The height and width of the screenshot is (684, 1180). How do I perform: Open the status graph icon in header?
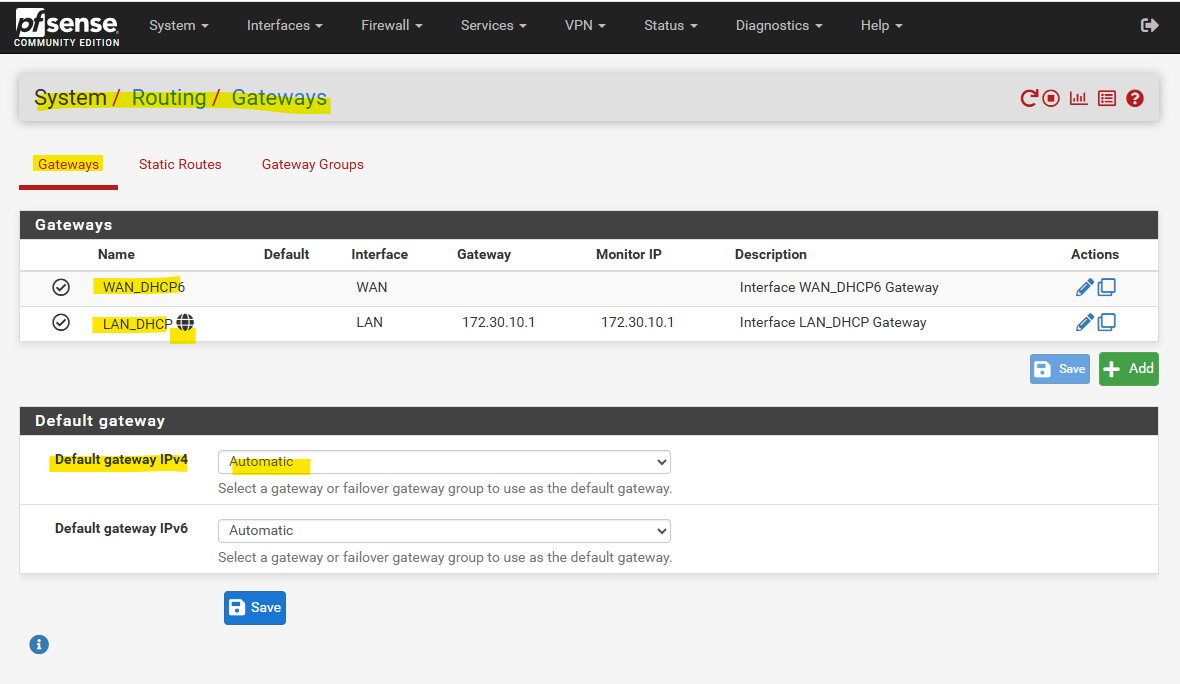point(1078,98)
